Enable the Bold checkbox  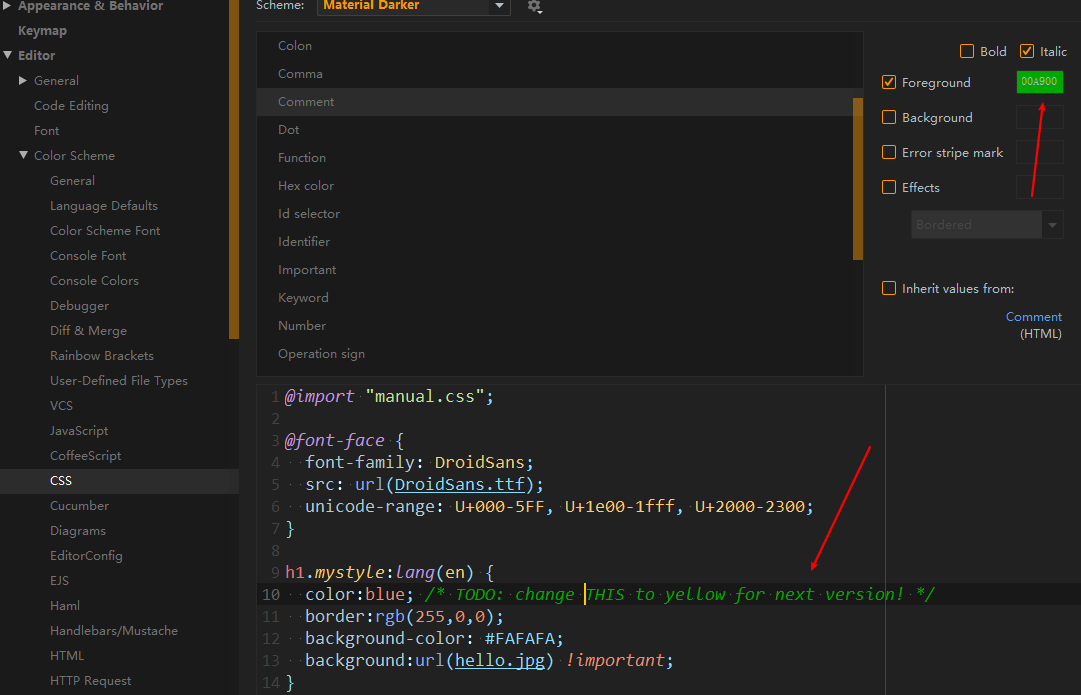[967, 50]
